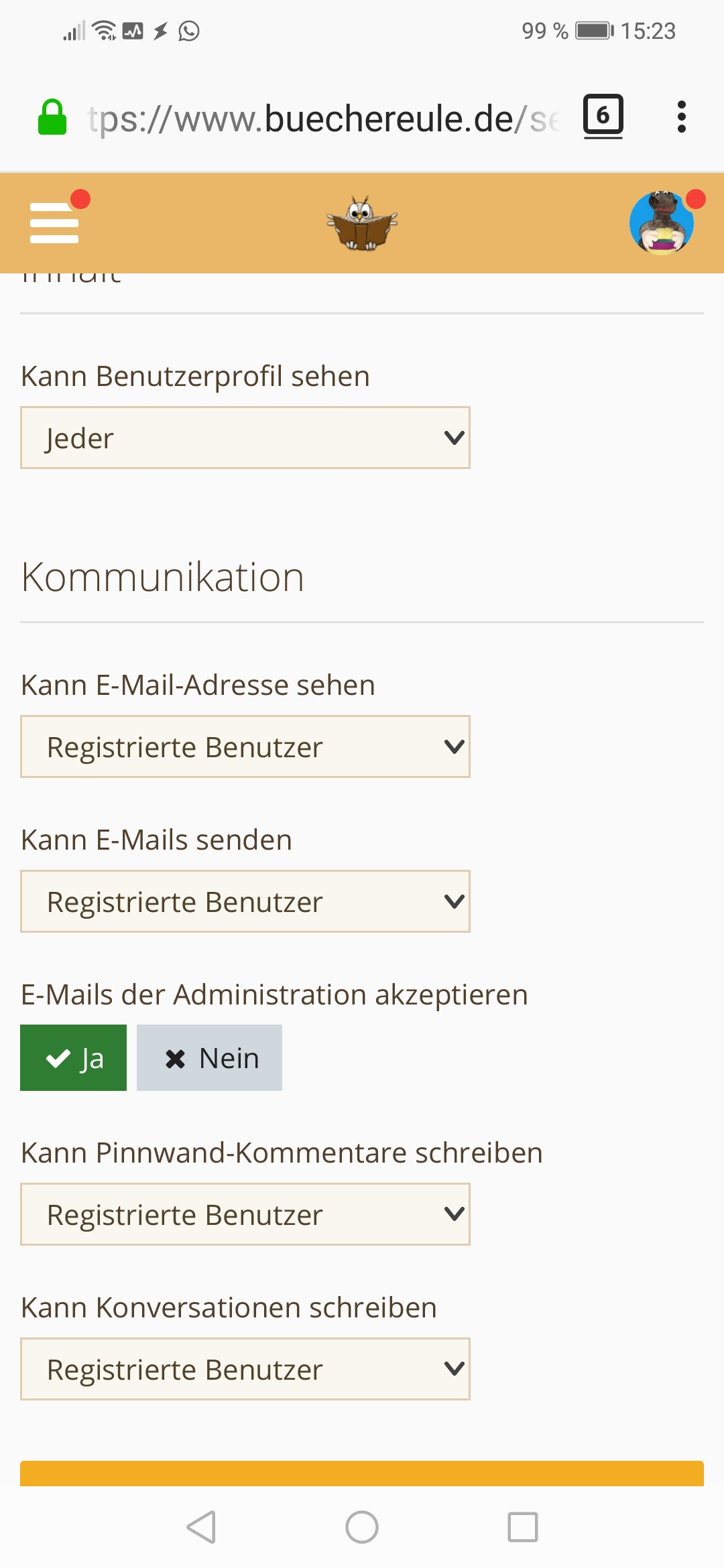This screenshot has height=1568, width=724.
Task: Open the browser tab switcher showing 6
Action: 603,116
